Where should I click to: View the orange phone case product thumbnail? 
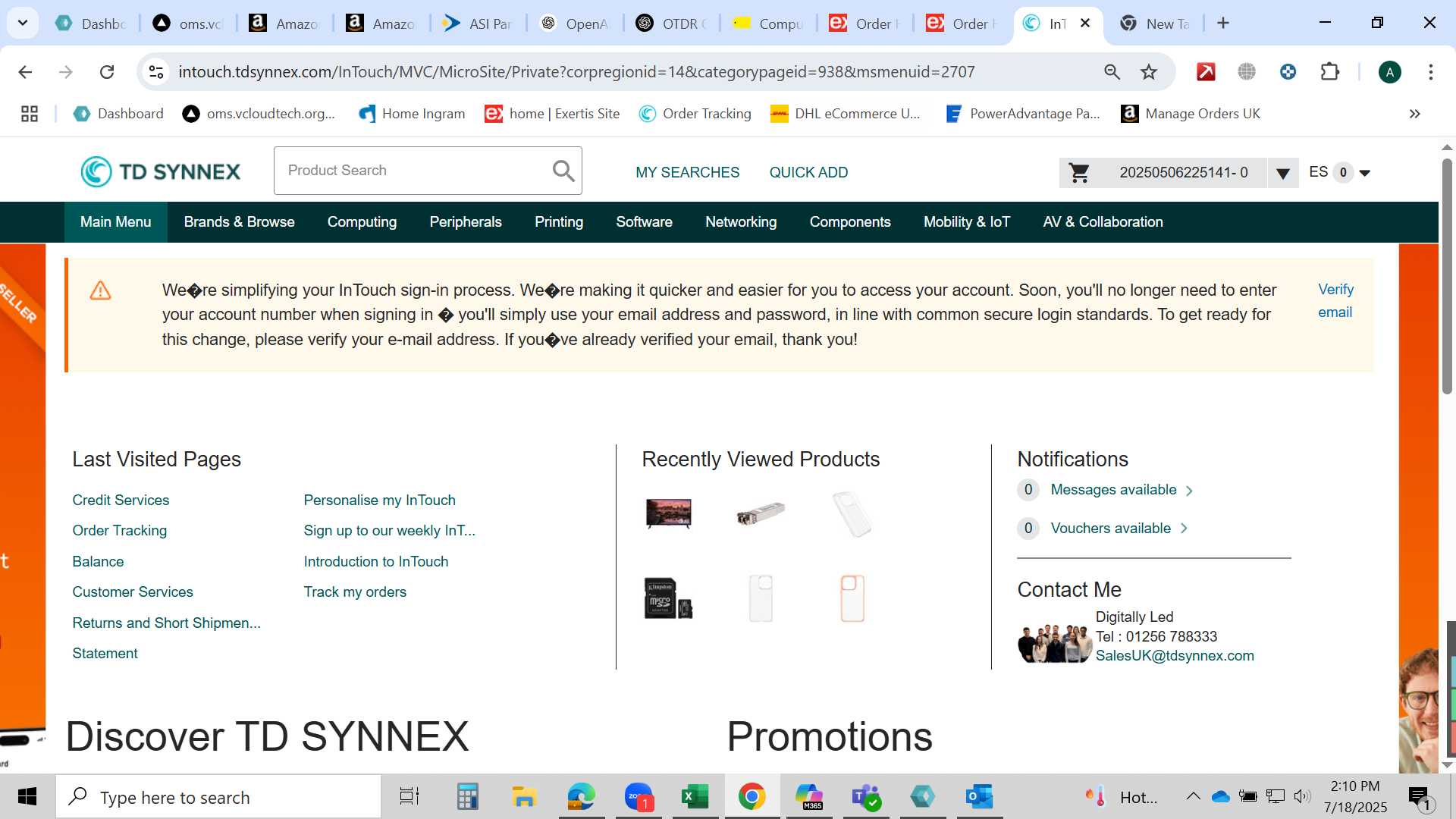click(852, 598)
